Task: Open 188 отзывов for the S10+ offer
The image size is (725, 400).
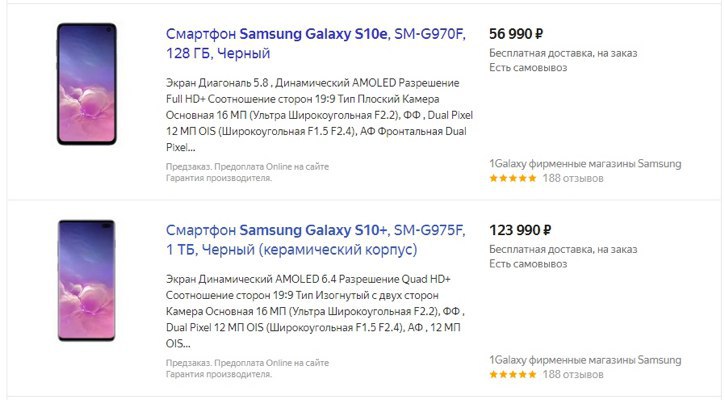Action: click(x=573, y=374)
